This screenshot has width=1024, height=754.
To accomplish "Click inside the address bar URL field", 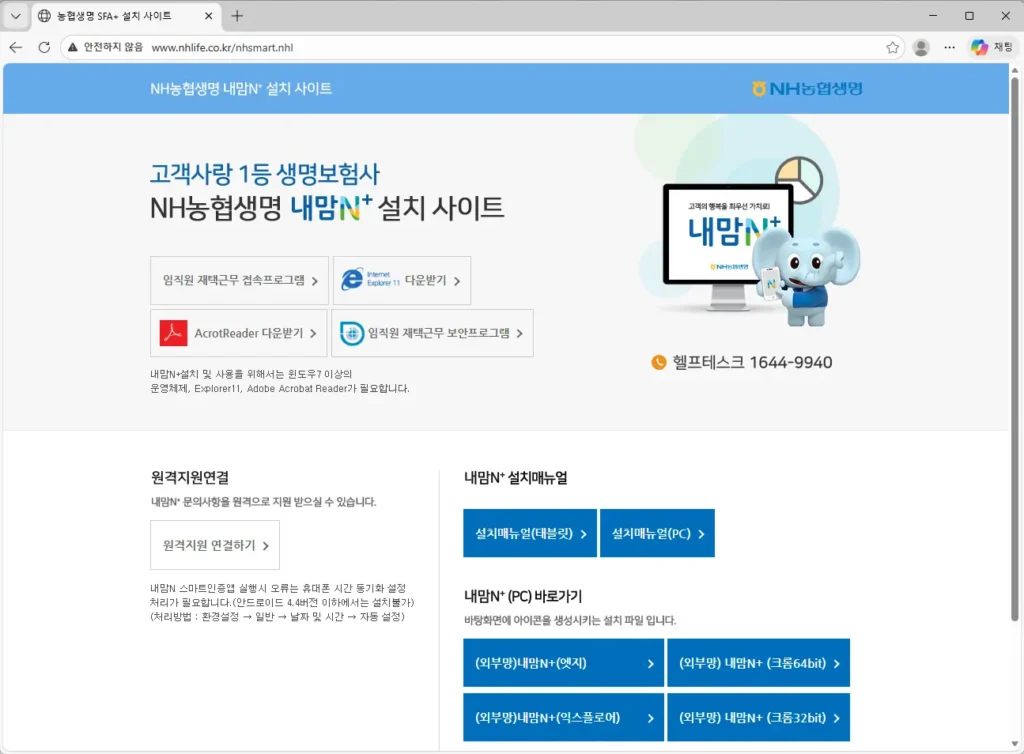I will (250, 46).
